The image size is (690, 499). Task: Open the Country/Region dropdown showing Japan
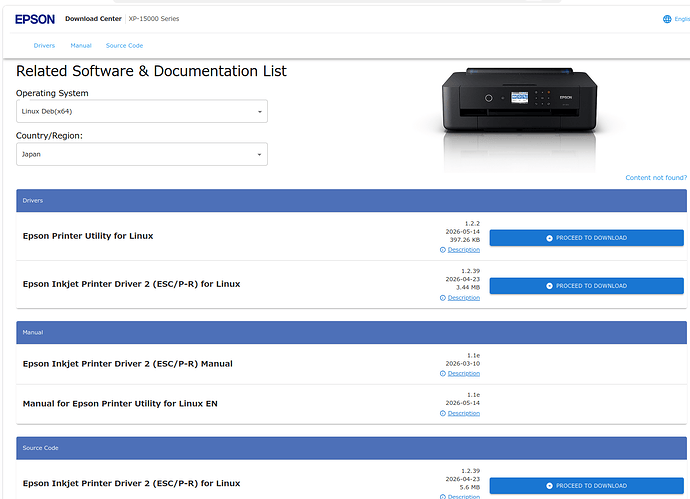pyautogui.click(x=142, y=154)
